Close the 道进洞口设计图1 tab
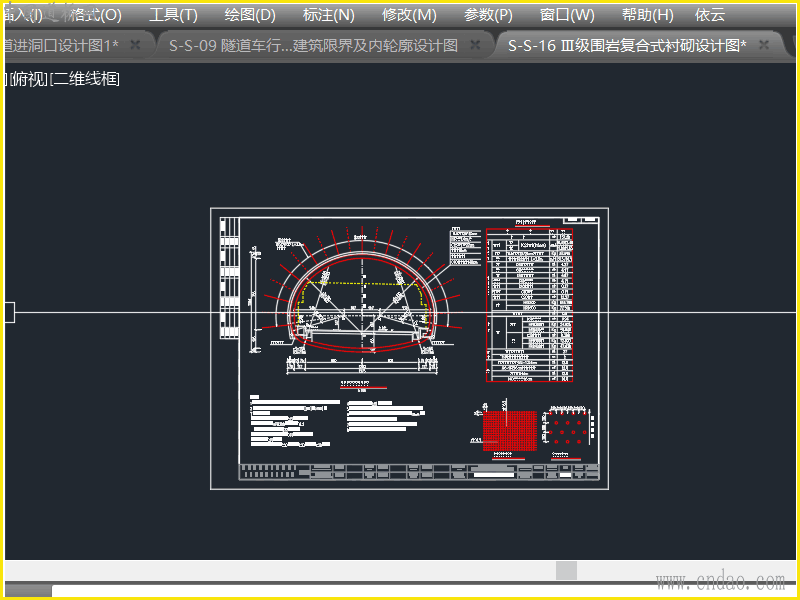 click(135, 46)
